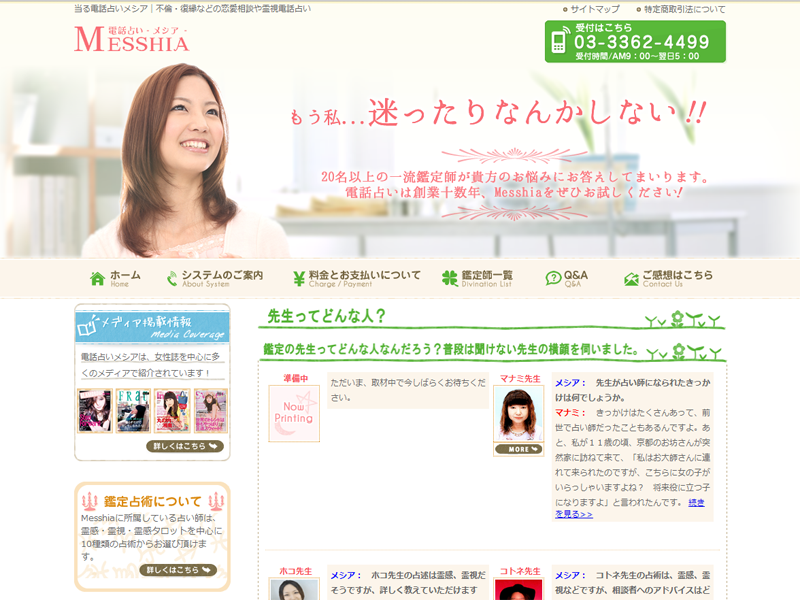Screen dimensions: 800x600
Task: Click the MORE button under マナミ先生
Action: 518,449
